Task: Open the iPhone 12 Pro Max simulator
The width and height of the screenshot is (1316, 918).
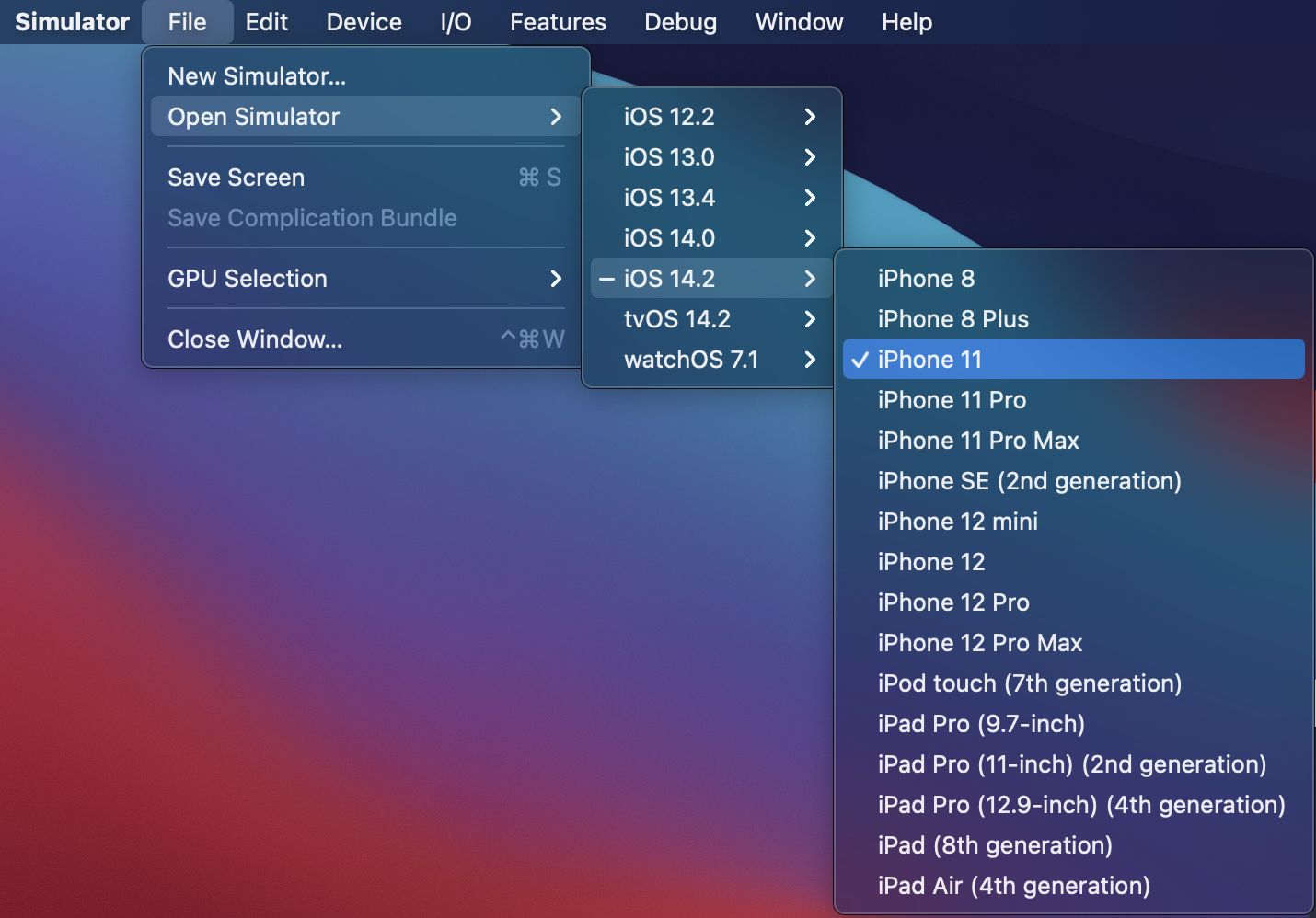Action: (x=1074, y=643)
